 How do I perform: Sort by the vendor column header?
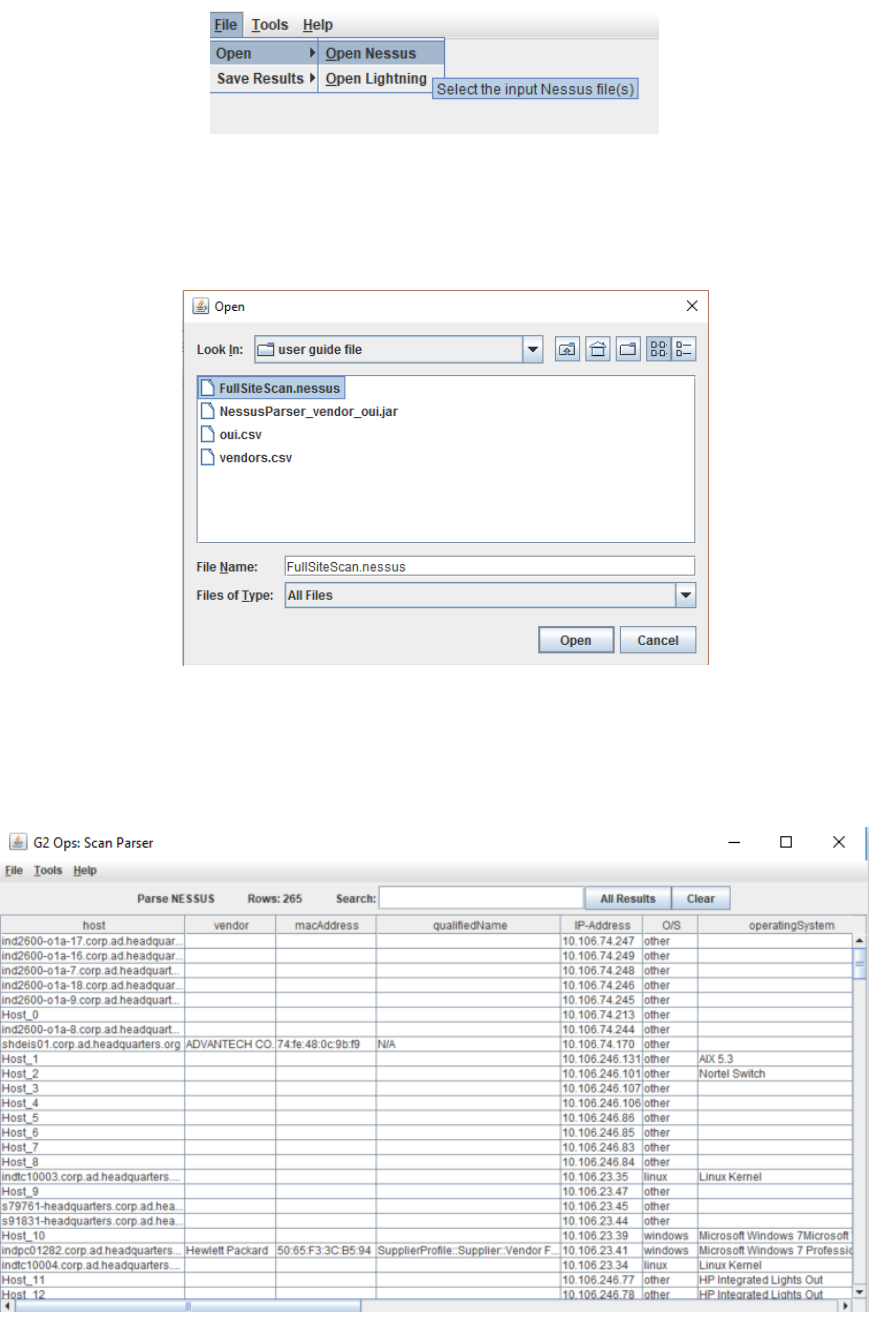coord(230,925)
